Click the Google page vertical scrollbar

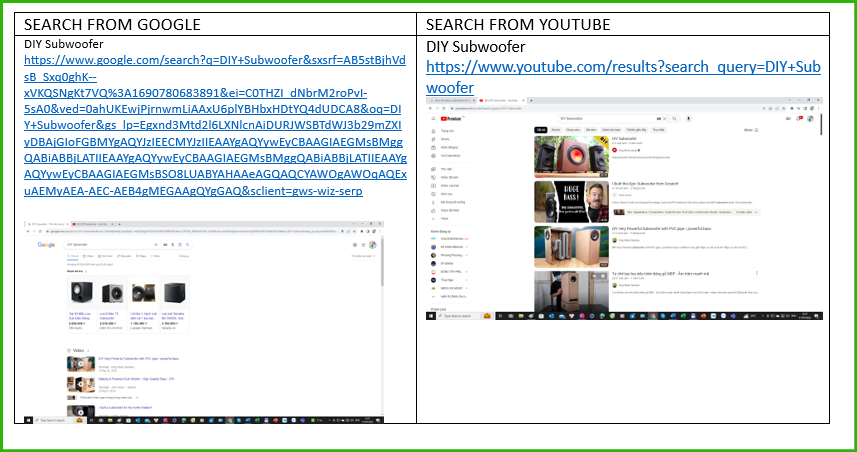(383, 262)
